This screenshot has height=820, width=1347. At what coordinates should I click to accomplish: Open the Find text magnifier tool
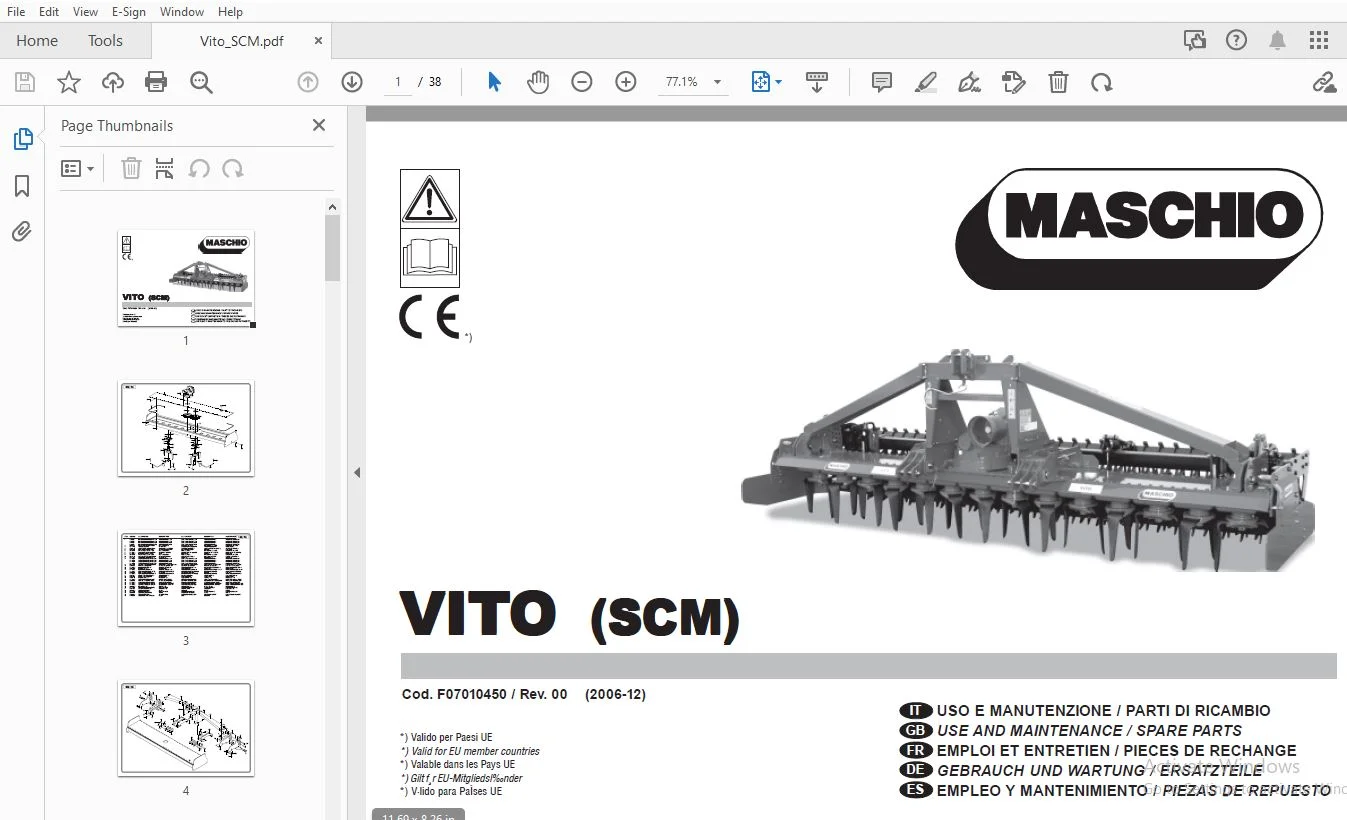pyautogui.click(x=201, y=82)
